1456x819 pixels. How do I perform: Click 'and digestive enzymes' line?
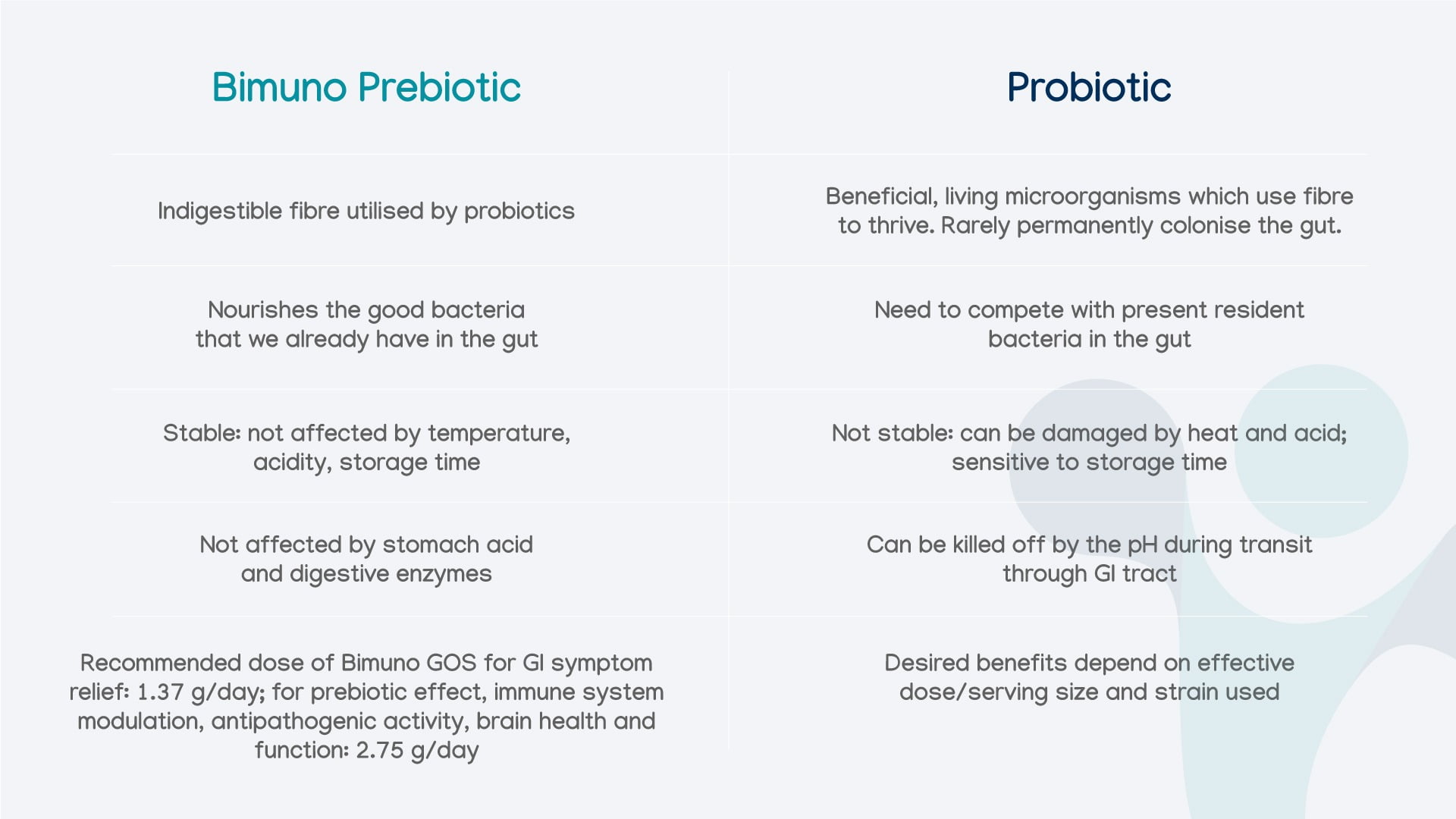click(x=366, y=573)
